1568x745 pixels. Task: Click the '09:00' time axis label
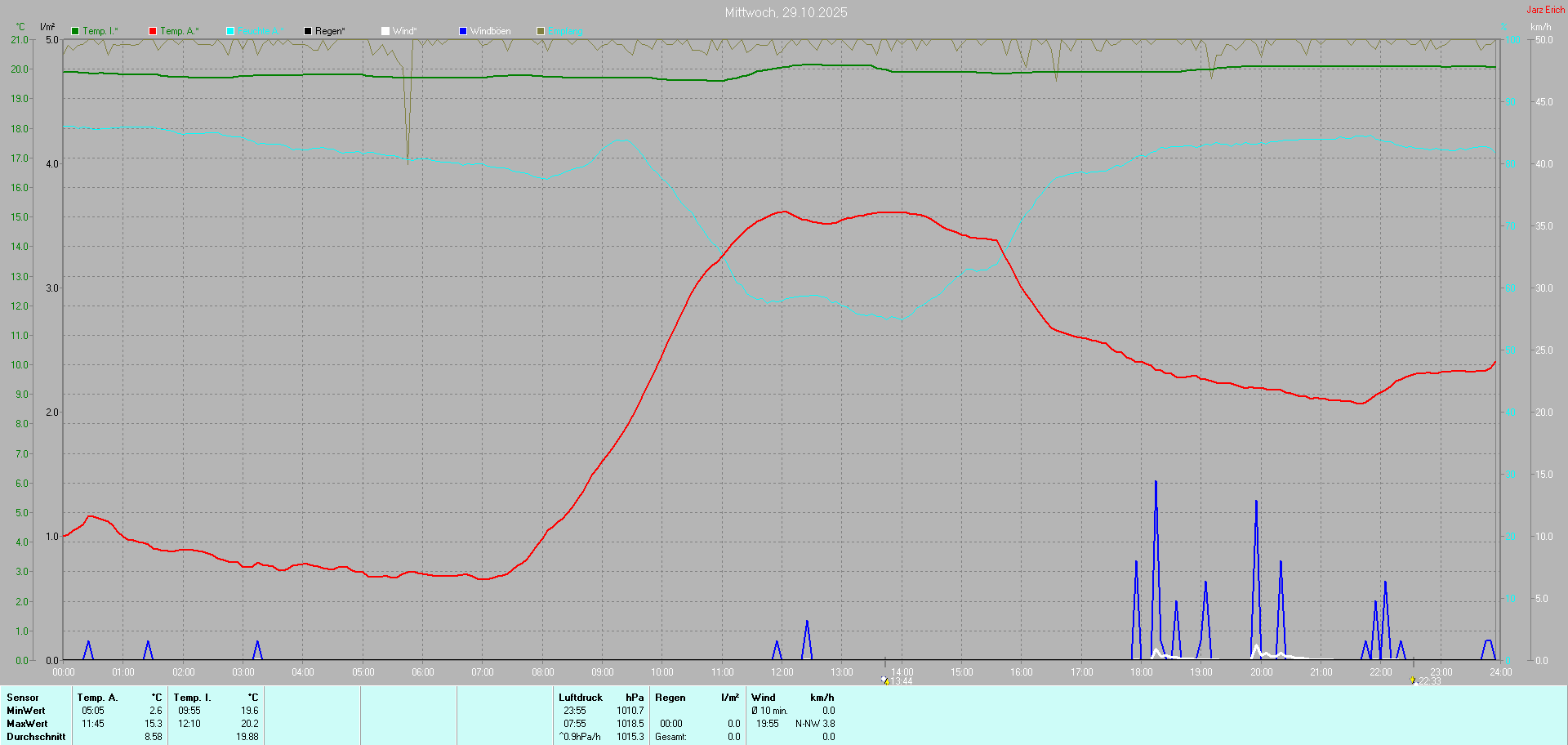[x=603, y=672]
